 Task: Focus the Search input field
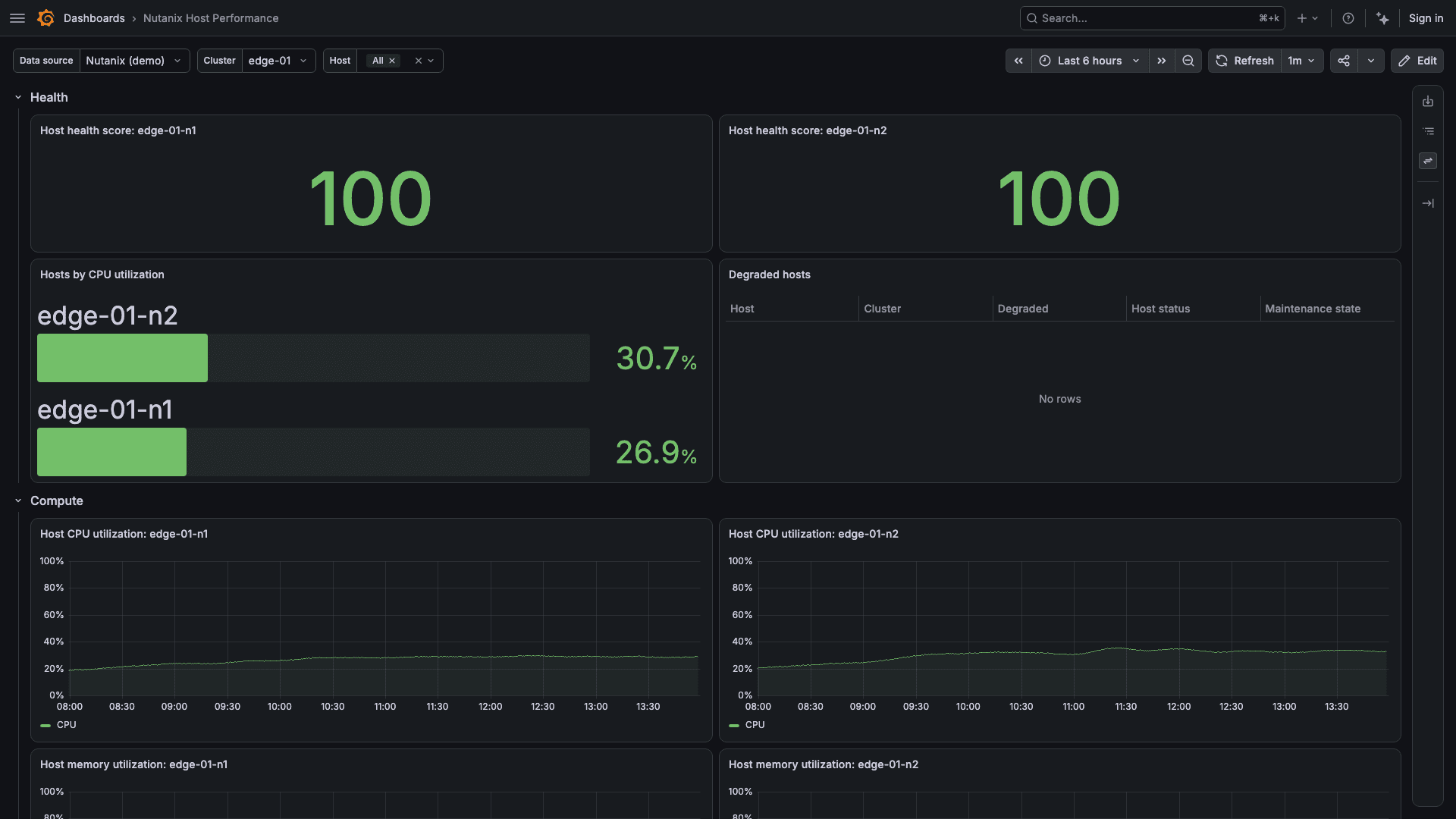[1152, 18]
